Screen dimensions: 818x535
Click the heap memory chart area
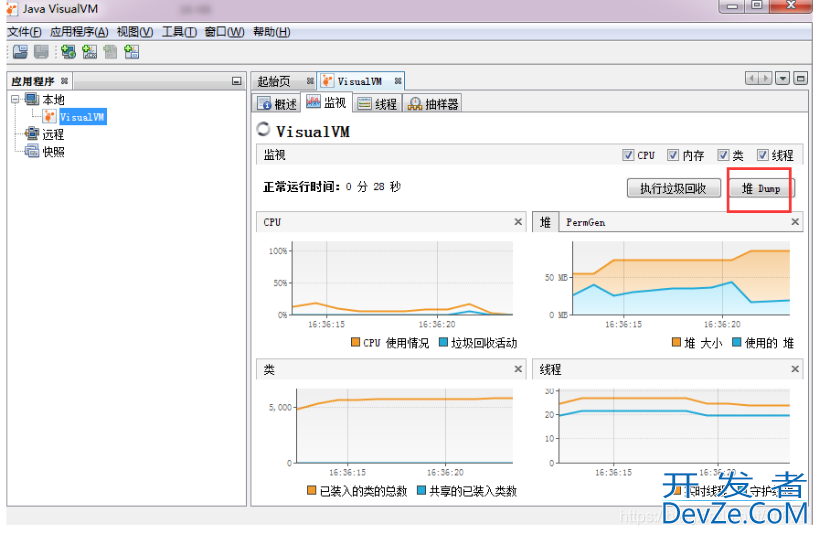tap(681, 278)
